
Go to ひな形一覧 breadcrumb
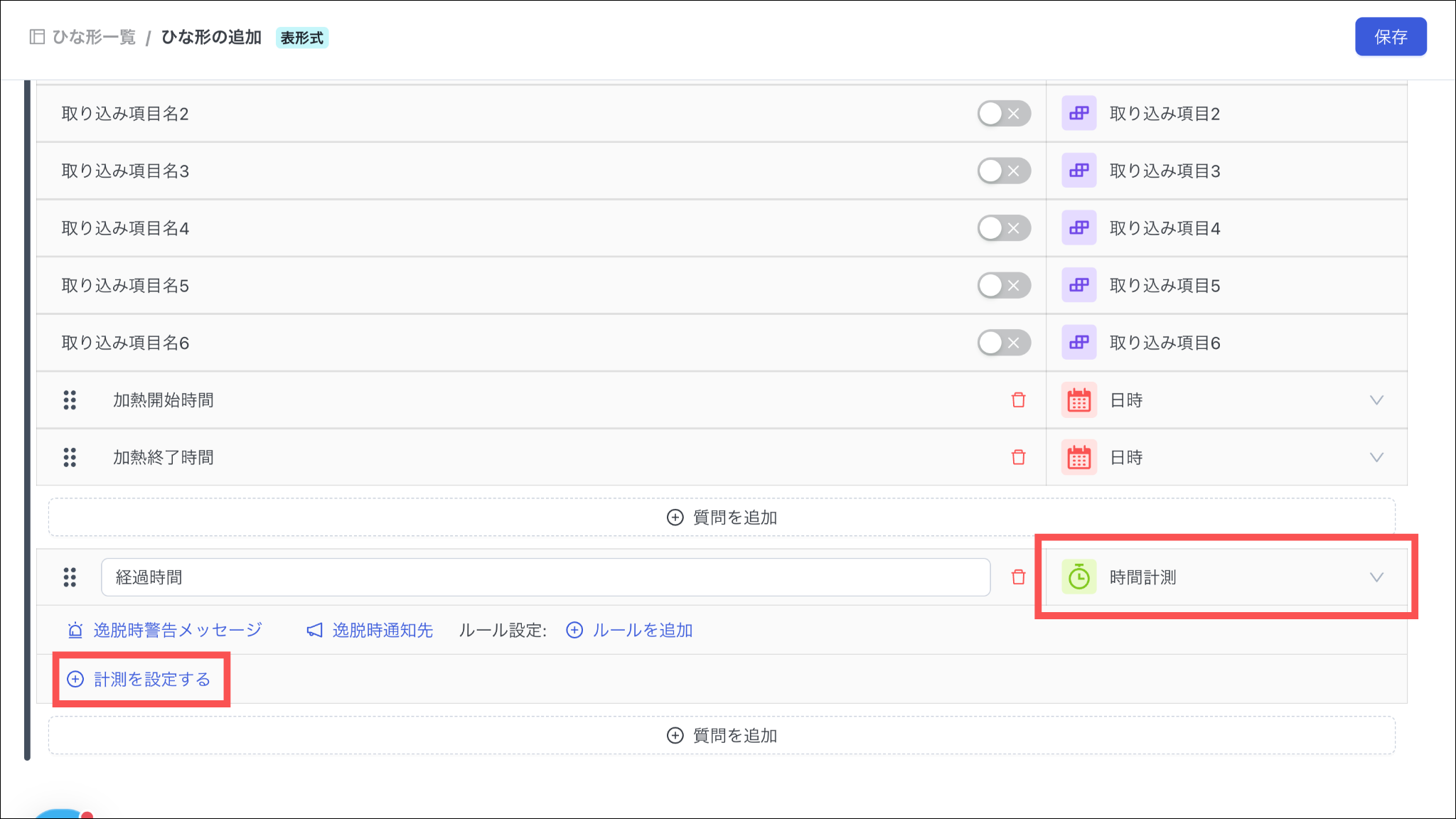(93, 37)
